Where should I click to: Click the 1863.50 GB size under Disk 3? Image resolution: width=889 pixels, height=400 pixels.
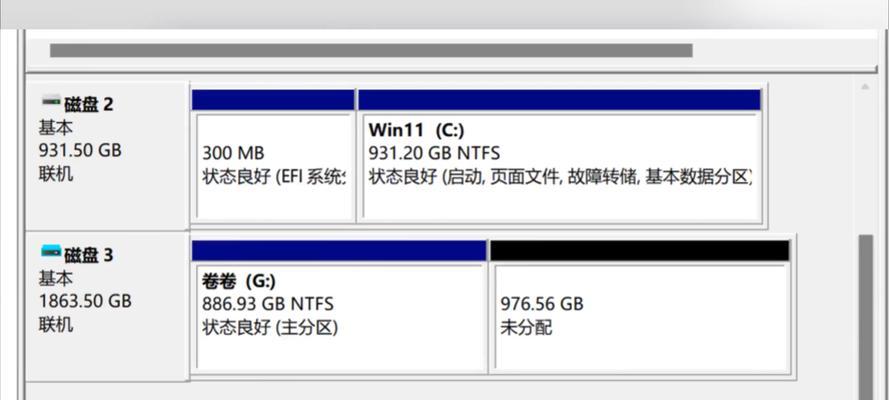coord(85,301)
